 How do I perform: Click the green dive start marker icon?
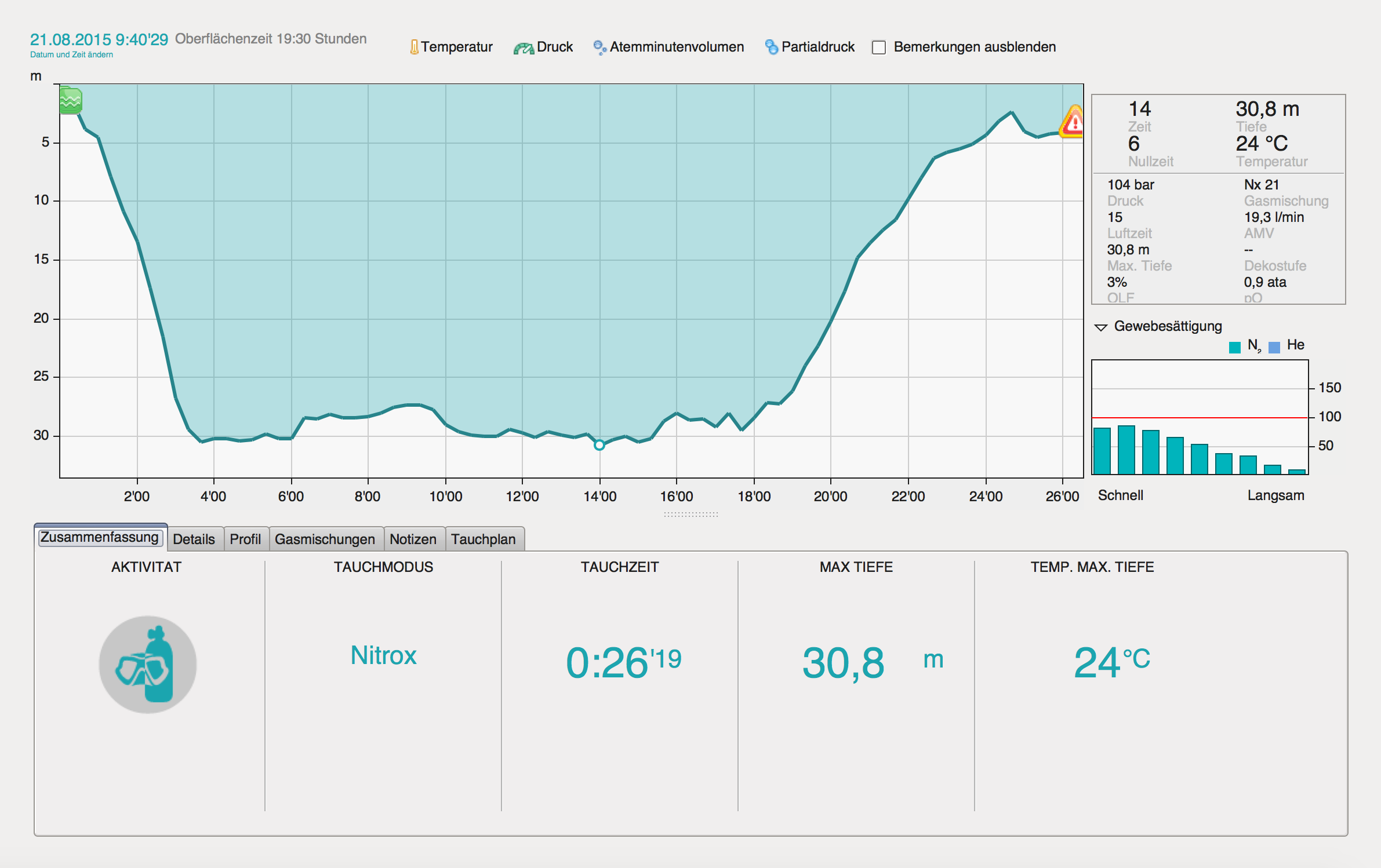(70, 100)
